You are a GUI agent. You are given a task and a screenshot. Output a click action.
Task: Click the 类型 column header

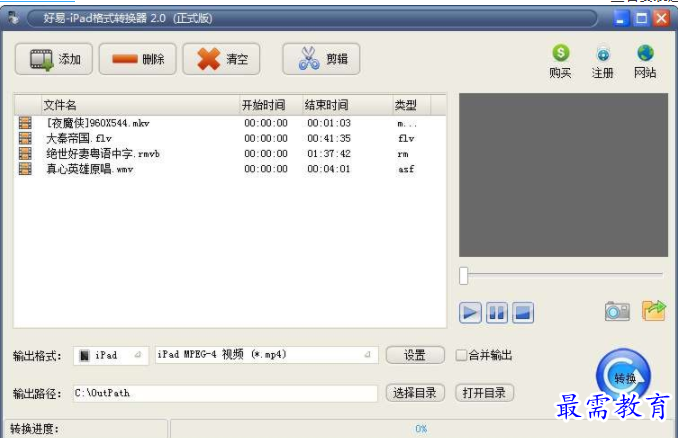411,105
